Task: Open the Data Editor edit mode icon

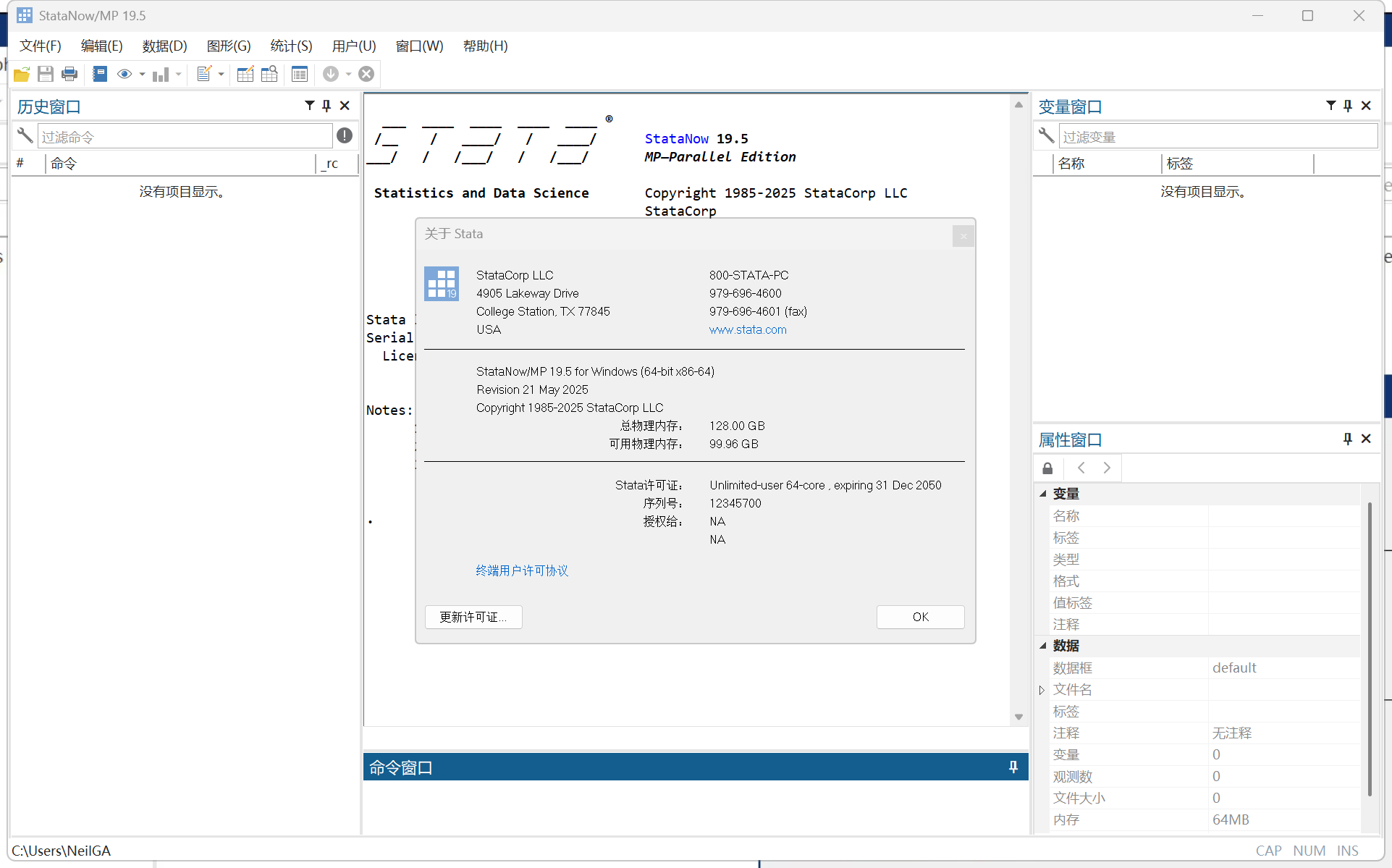Action: (245, 74)
